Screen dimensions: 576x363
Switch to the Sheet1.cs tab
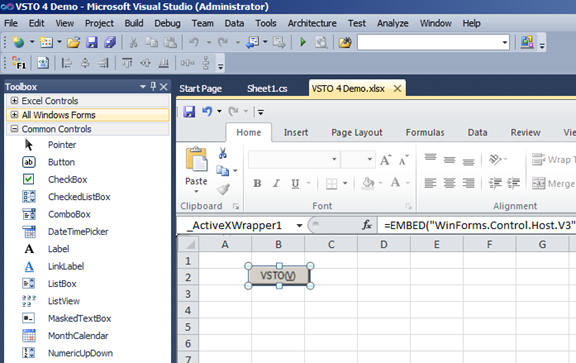(267, 89)
